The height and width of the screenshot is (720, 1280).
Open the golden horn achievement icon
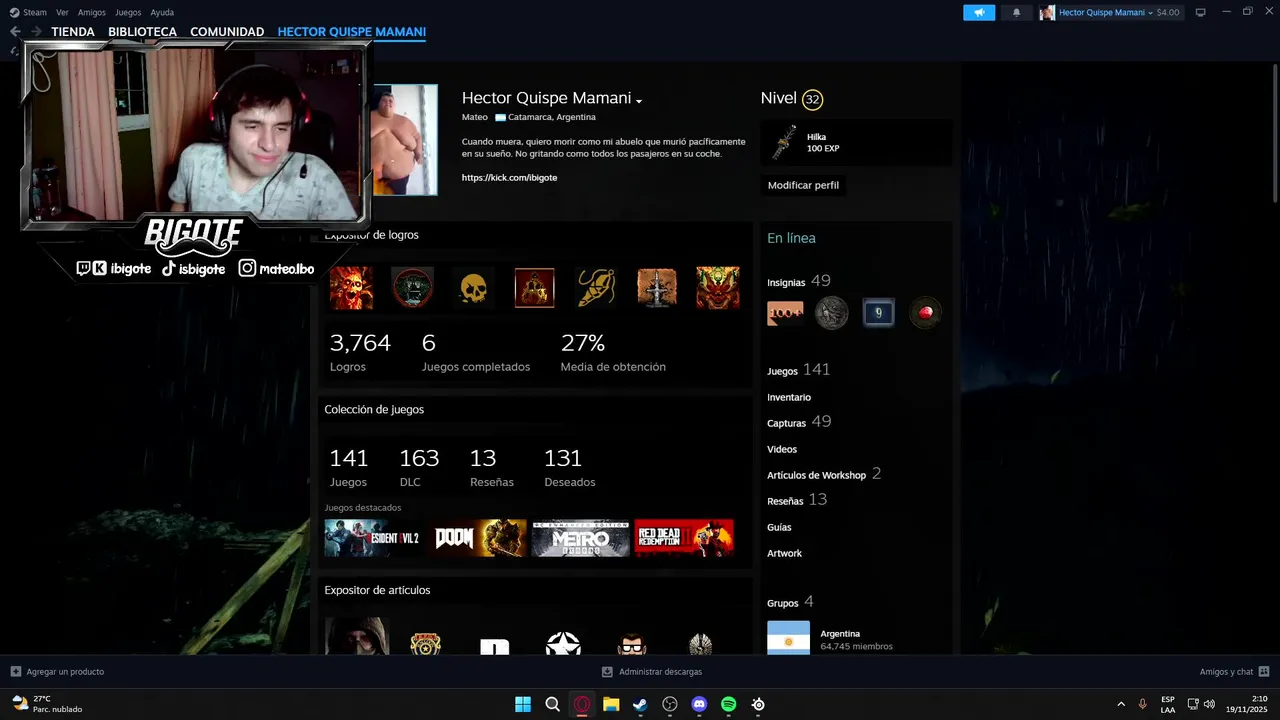596,288
